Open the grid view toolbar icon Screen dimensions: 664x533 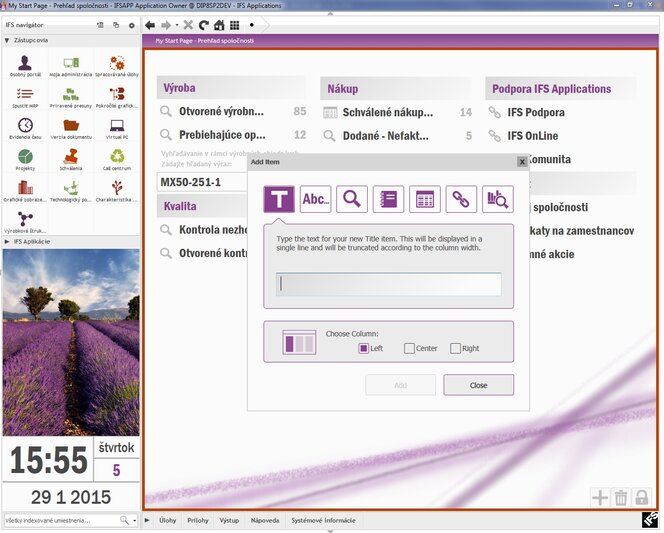coord(235,25)
